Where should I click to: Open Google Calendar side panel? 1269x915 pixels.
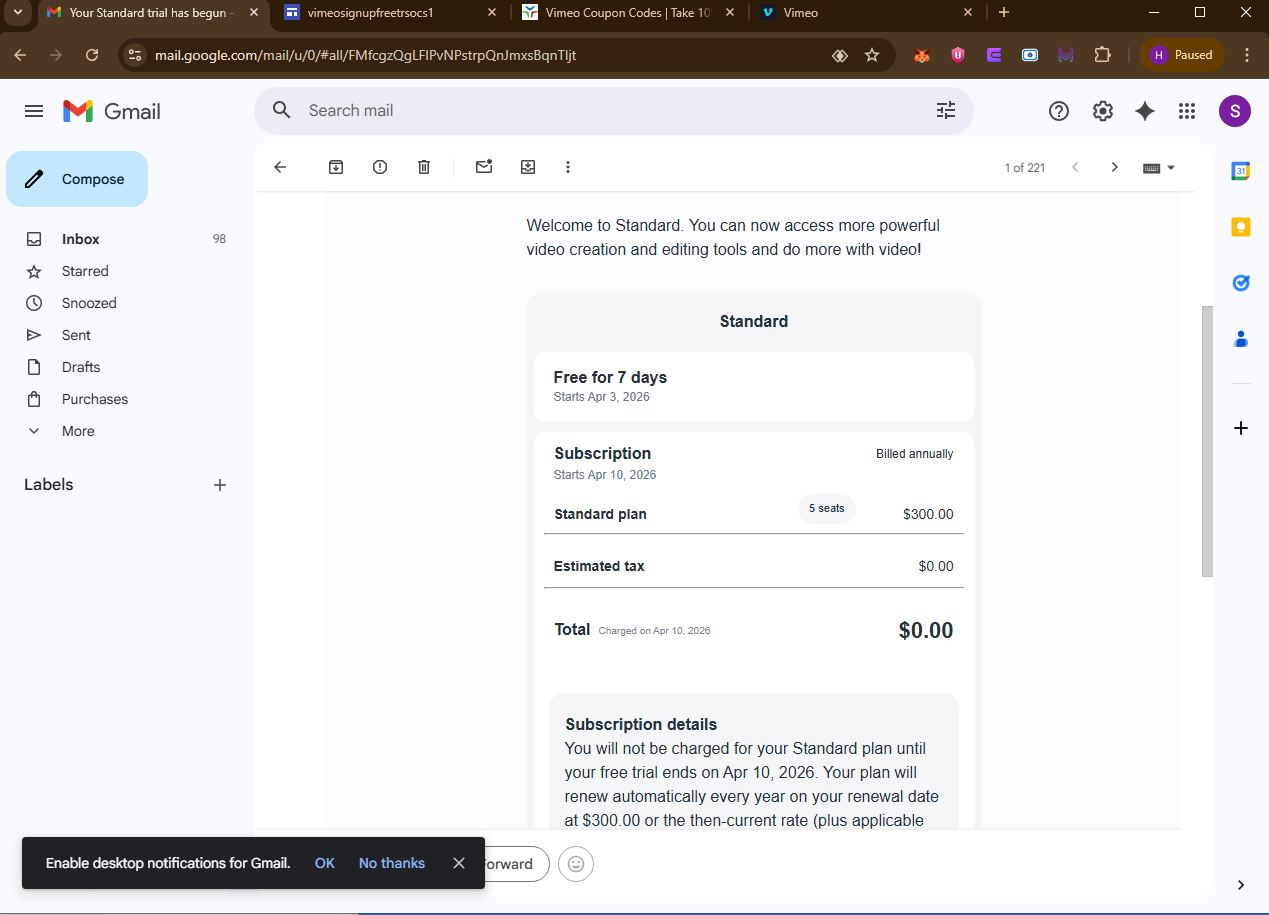coord(1241,171)
